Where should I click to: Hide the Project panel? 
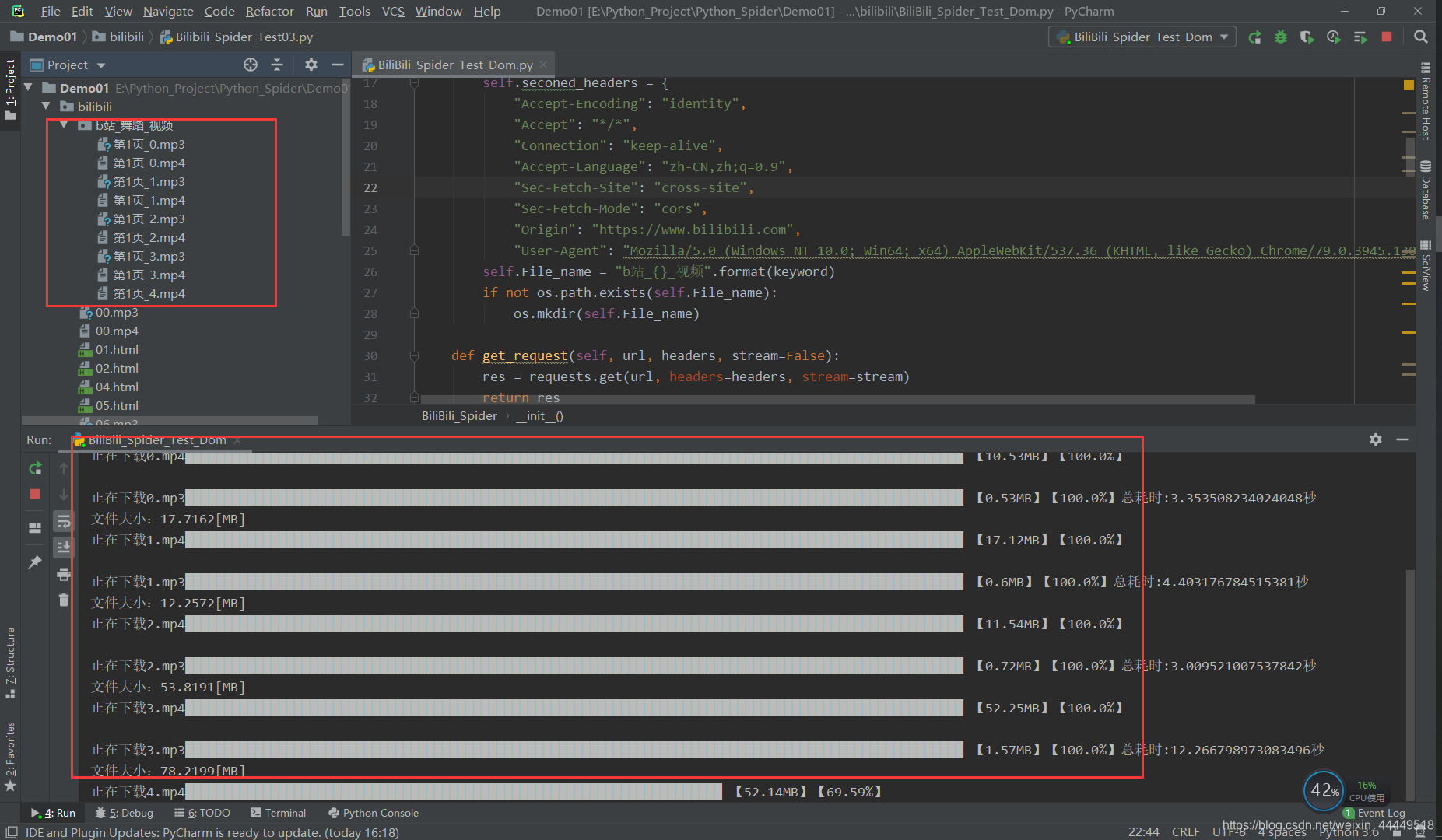tap(338, 65)
